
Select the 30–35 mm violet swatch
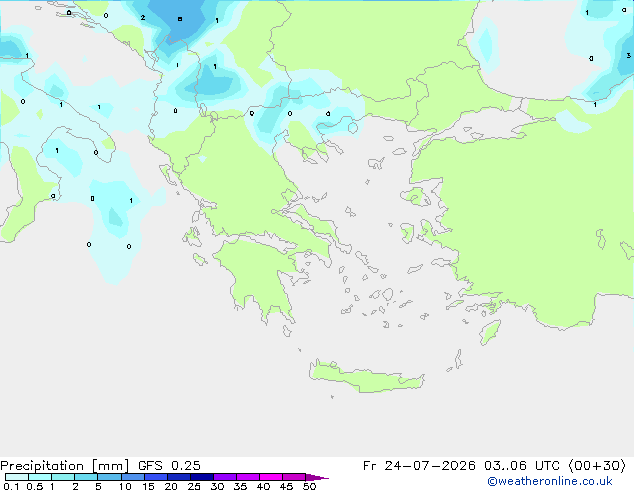click(x=225, y=477)
